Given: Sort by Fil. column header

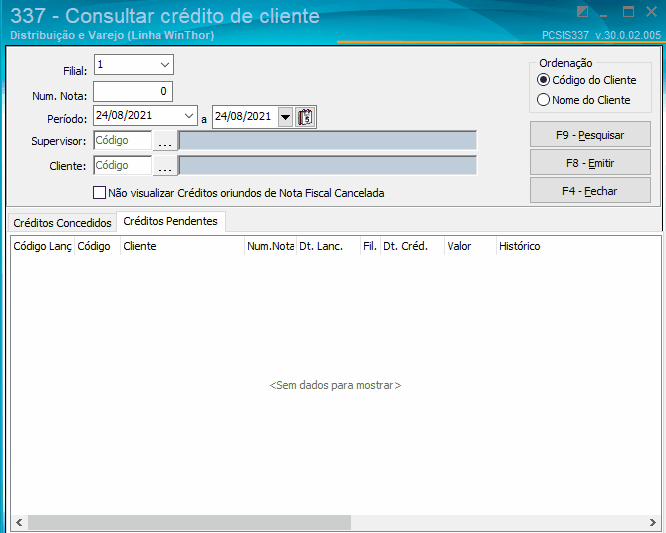Looking at the screenshot, I should click(370, 246).
